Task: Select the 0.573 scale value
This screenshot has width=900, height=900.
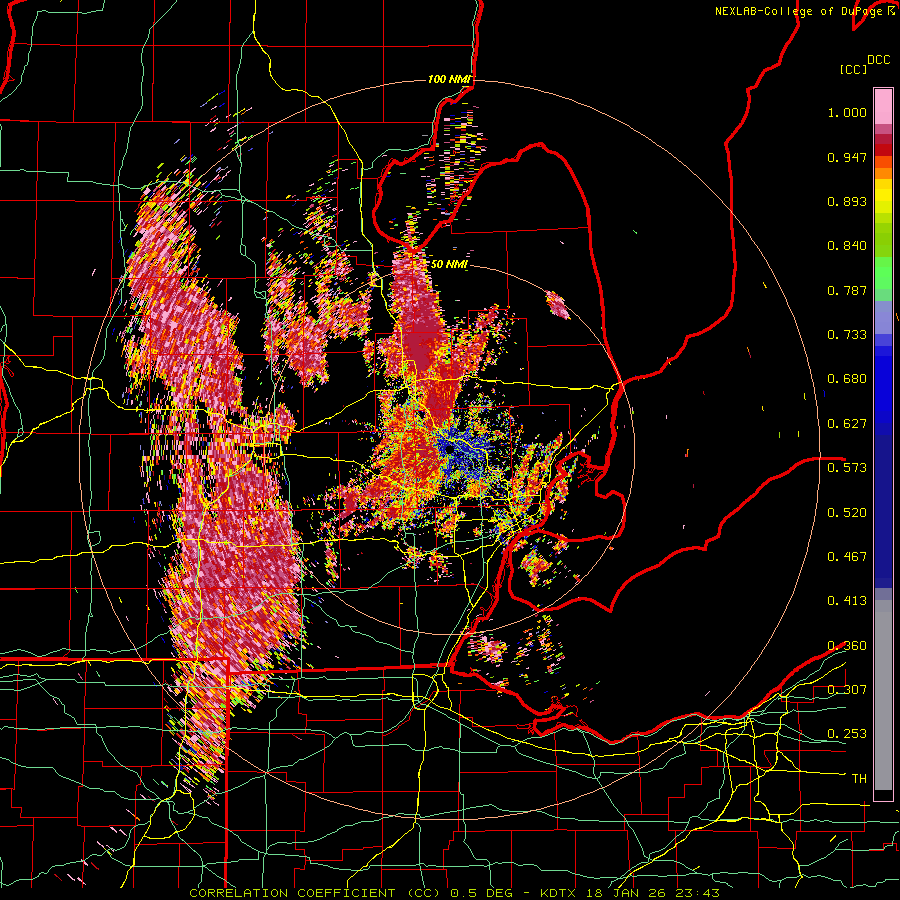Action: (x=847, y=467)
